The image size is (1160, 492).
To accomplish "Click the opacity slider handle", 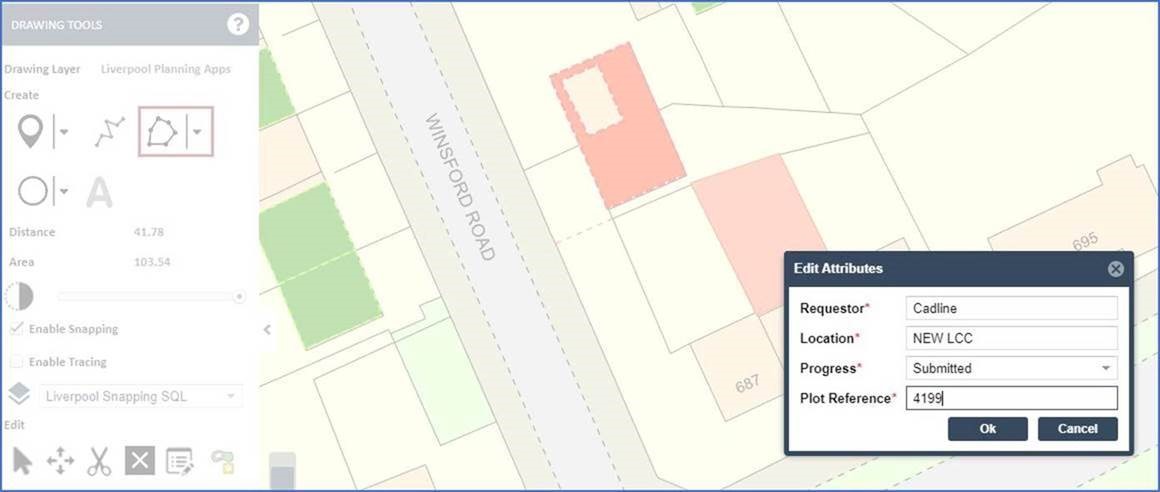I will click(239, 296).
